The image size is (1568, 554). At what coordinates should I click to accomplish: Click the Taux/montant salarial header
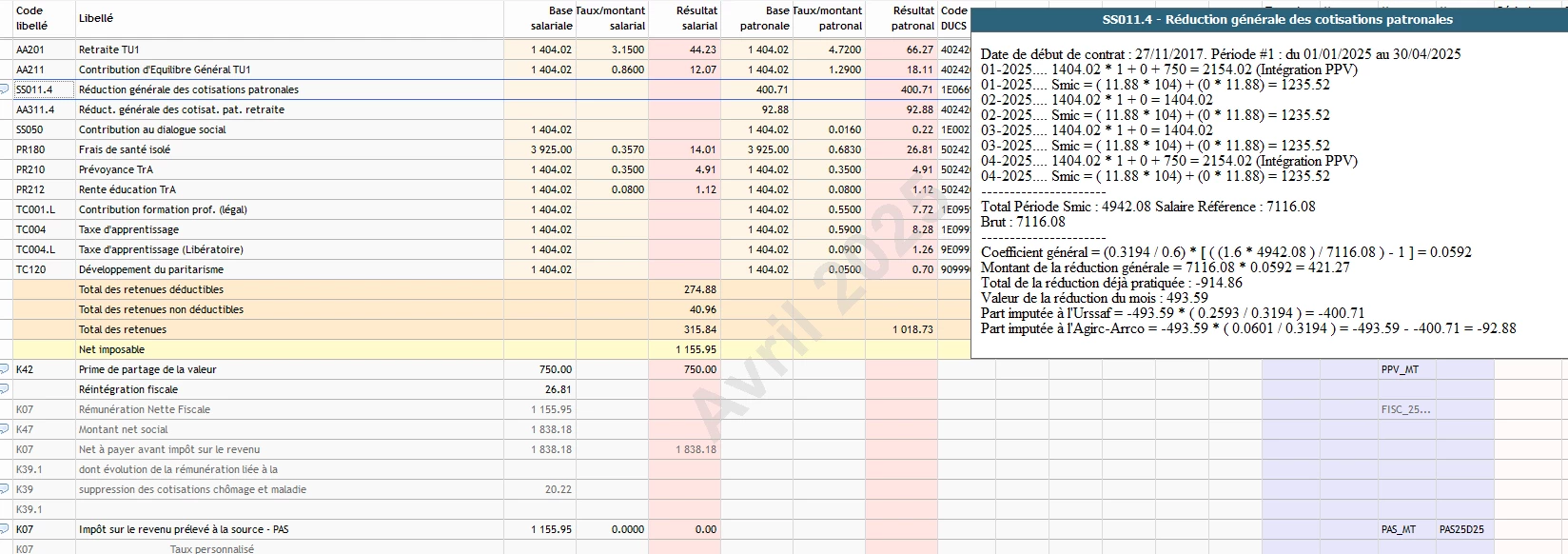coord(611,18)
